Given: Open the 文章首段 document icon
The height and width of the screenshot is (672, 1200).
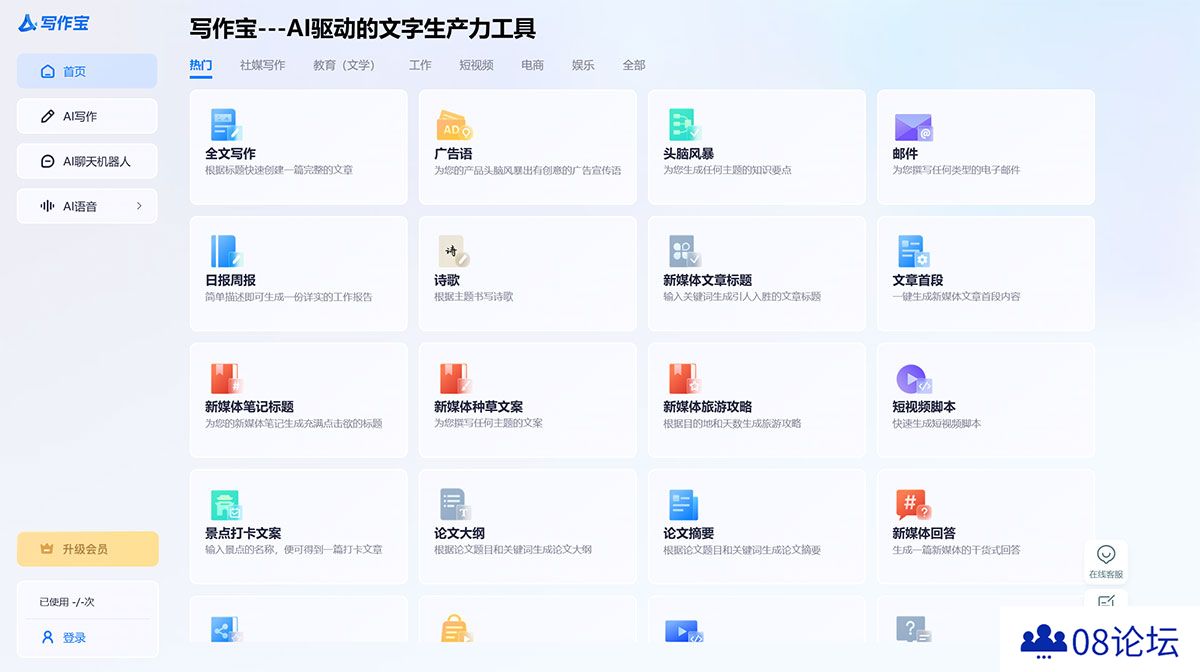Looking at the screenshot, I should coord(913,251).
